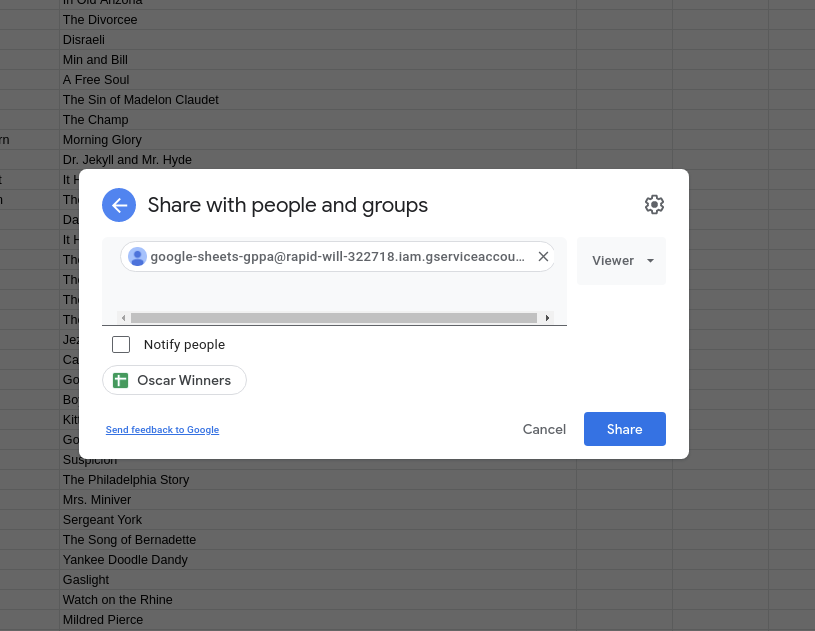Select the cell 'Disraeli'
This screenshot has width=815, height=631.
(318, 40)
